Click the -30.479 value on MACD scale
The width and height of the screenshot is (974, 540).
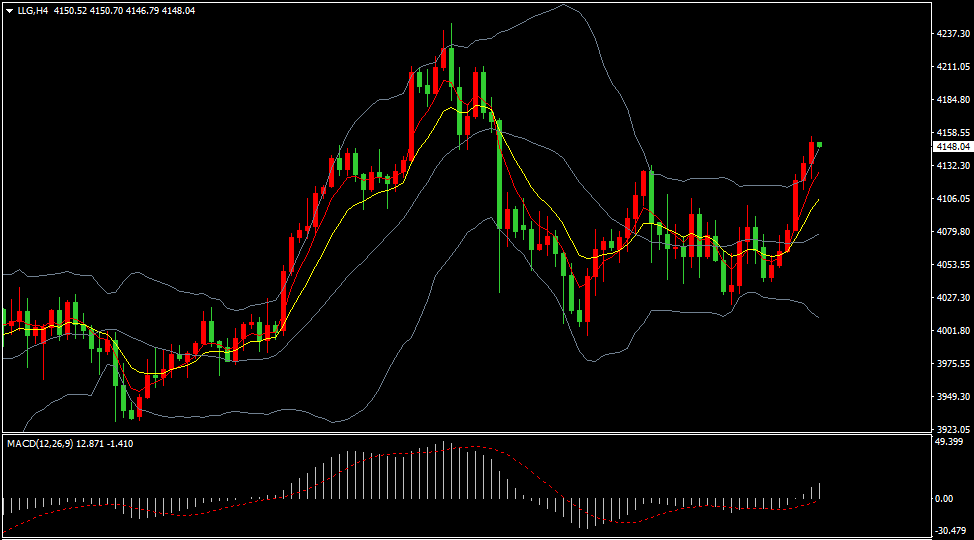[x=948, y=531]
